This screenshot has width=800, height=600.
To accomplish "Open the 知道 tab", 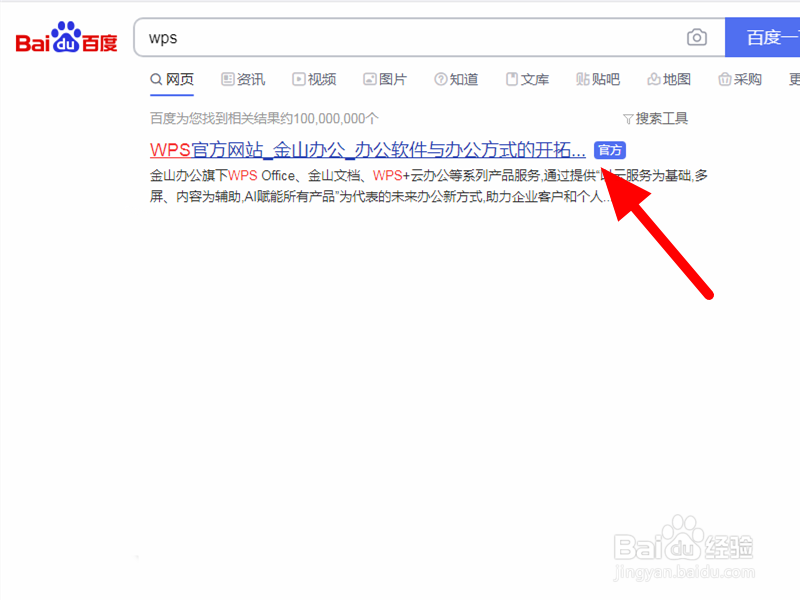I will point(456,80).
